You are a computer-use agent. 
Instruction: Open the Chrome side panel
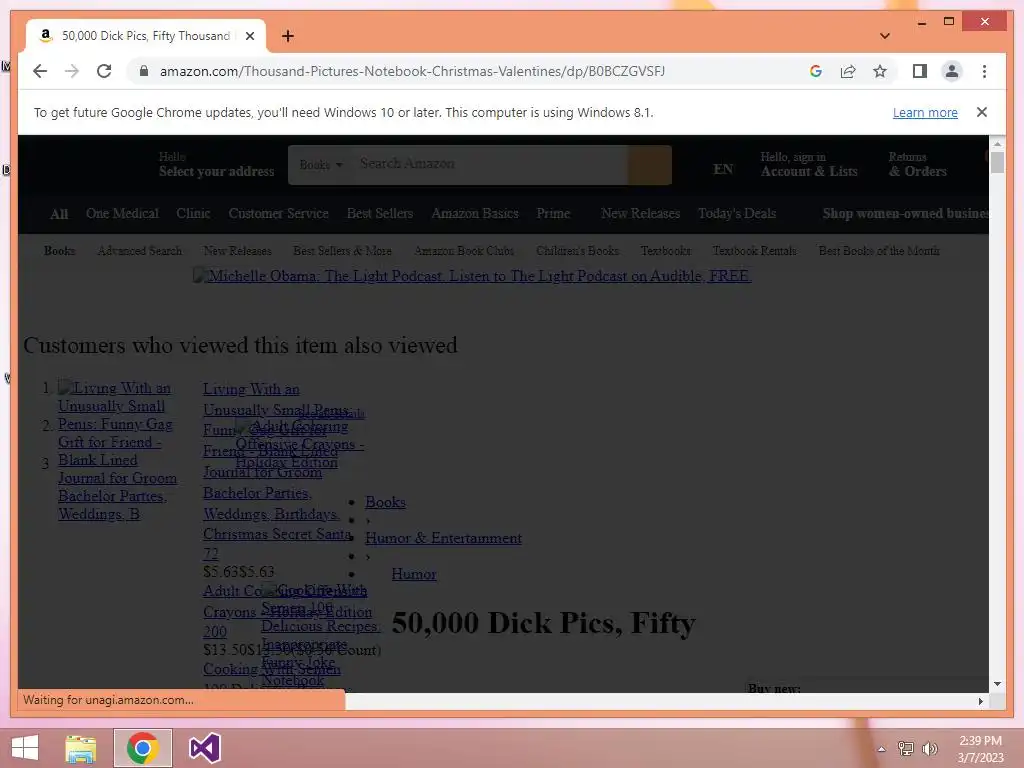(920, 71)
